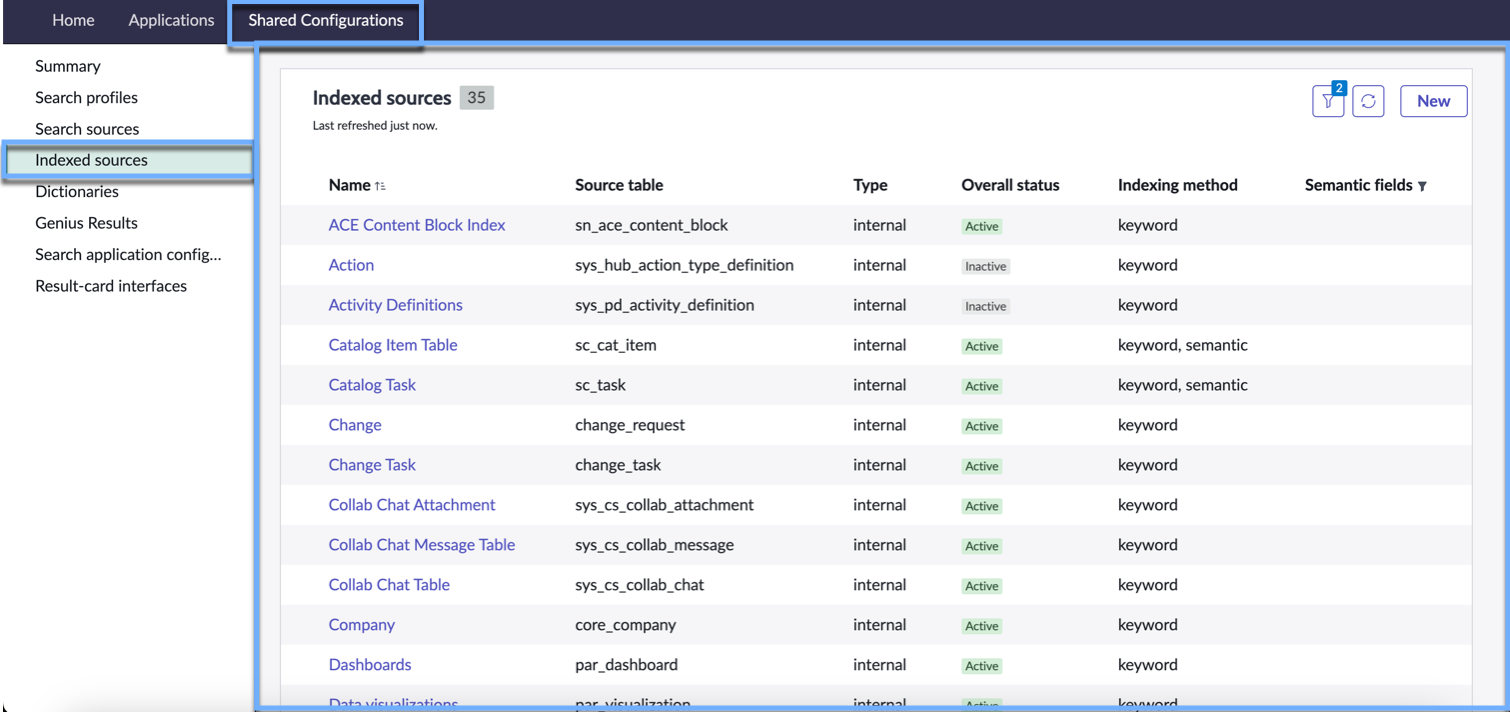Screen dimensions: 1510x712
Task: Select the Shared Configurations tab
Action: pos(326,20)
